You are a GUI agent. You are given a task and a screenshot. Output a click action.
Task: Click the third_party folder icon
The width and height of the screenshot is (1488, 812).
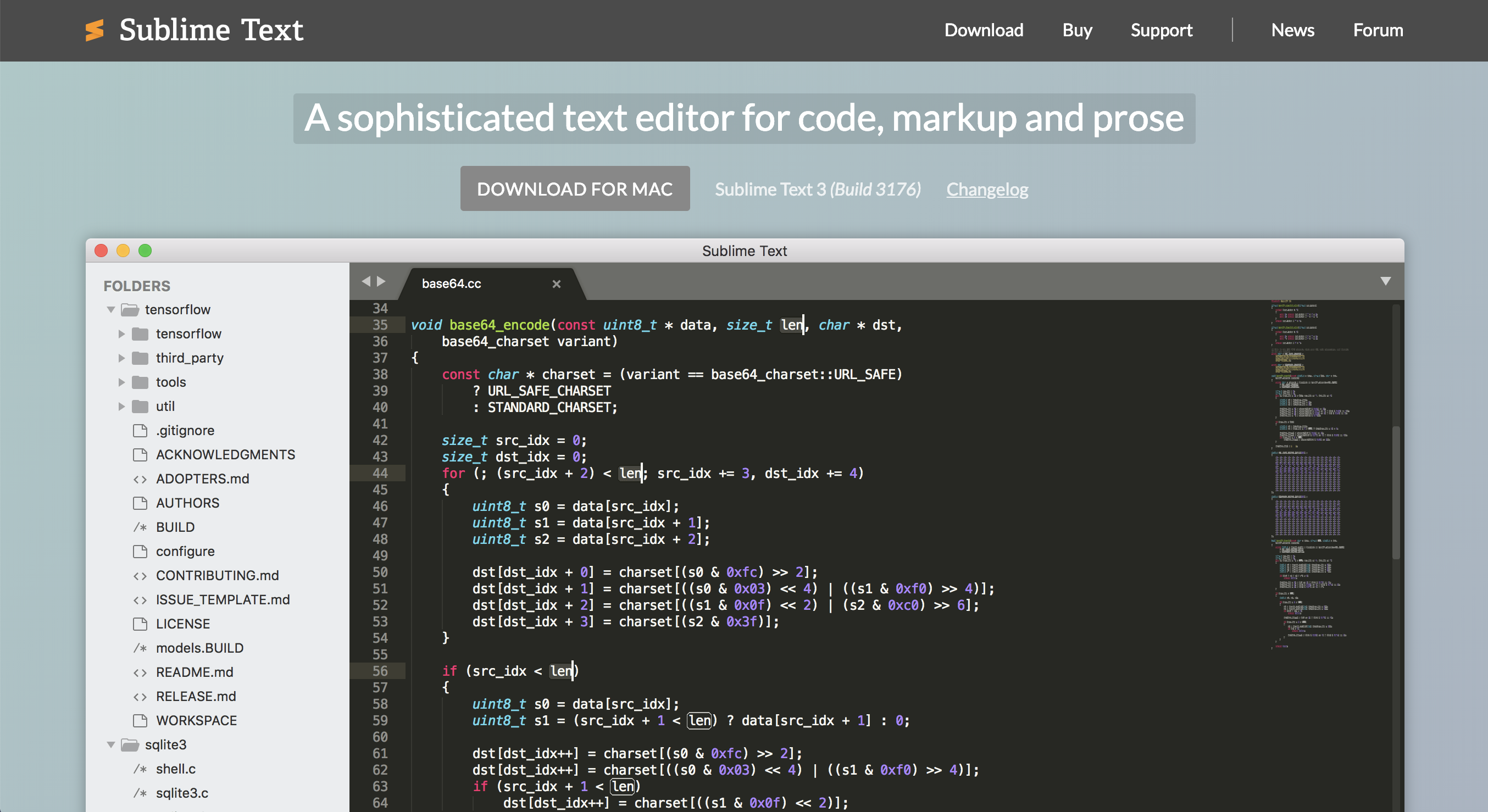[x=140, y=358]
